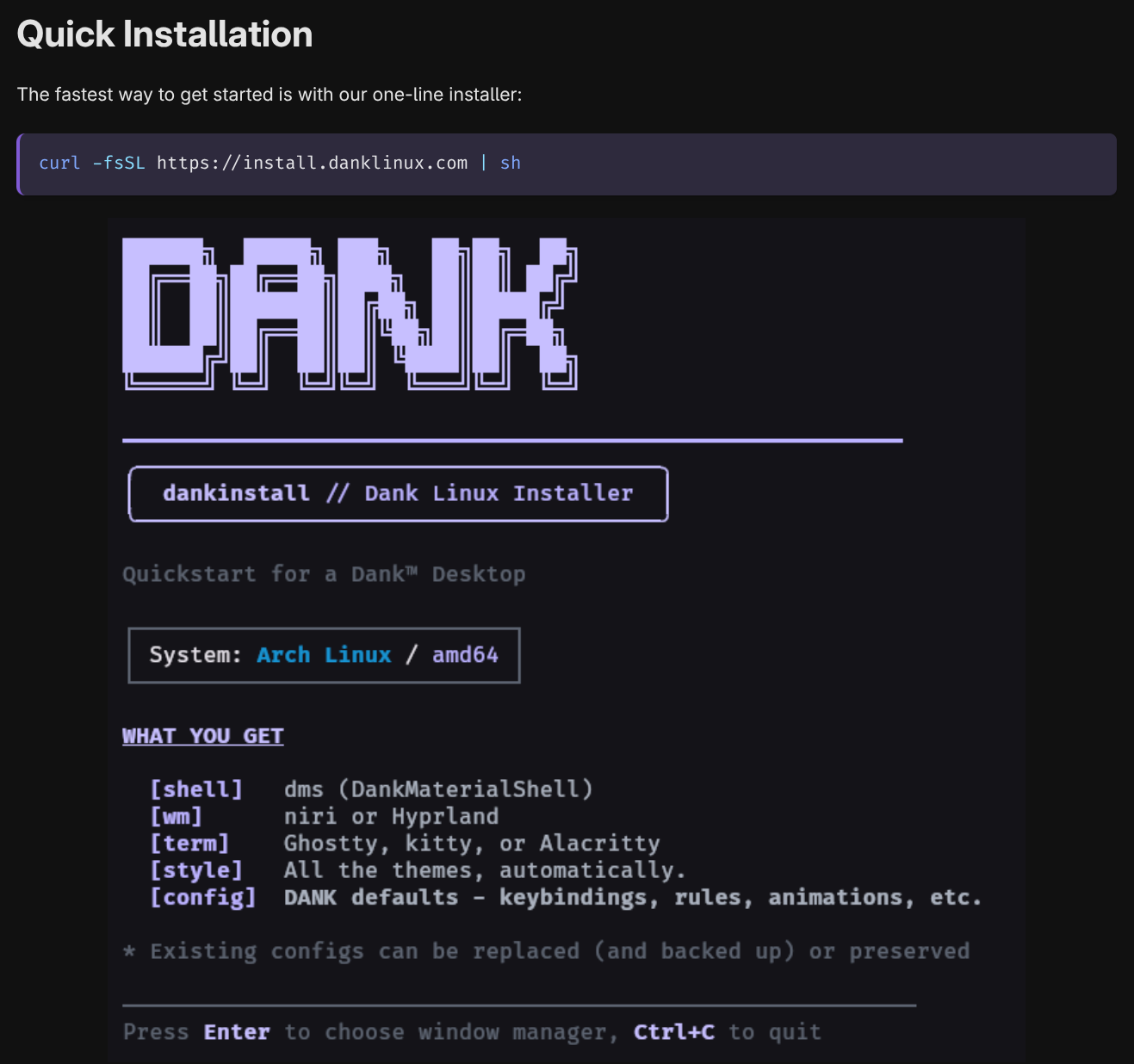
Task: Click the bold "Ctrl+C" key hint
Action: pos(674,1032)
